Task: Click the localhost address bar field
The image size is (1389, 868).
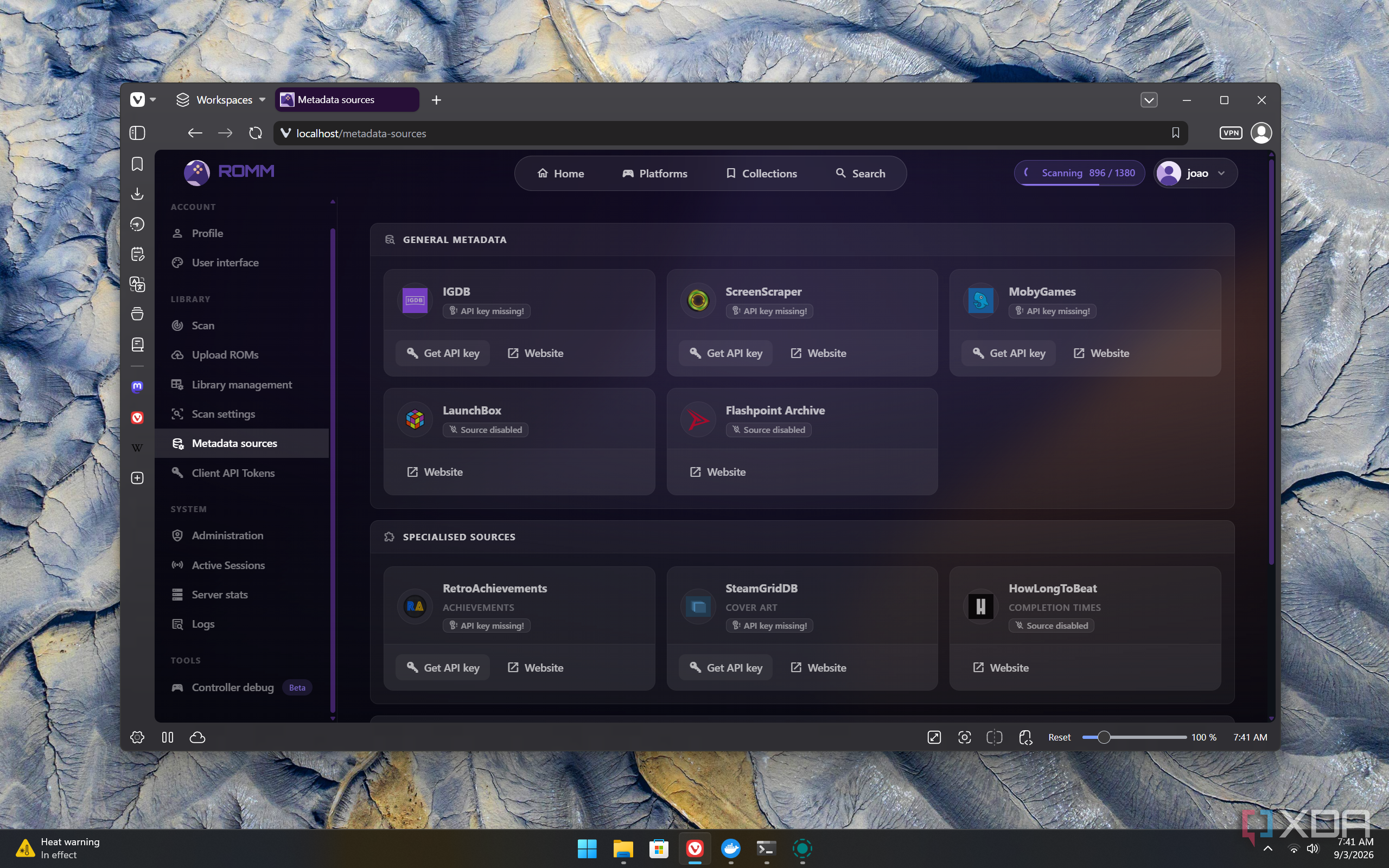Action: (x=730, y=133)
